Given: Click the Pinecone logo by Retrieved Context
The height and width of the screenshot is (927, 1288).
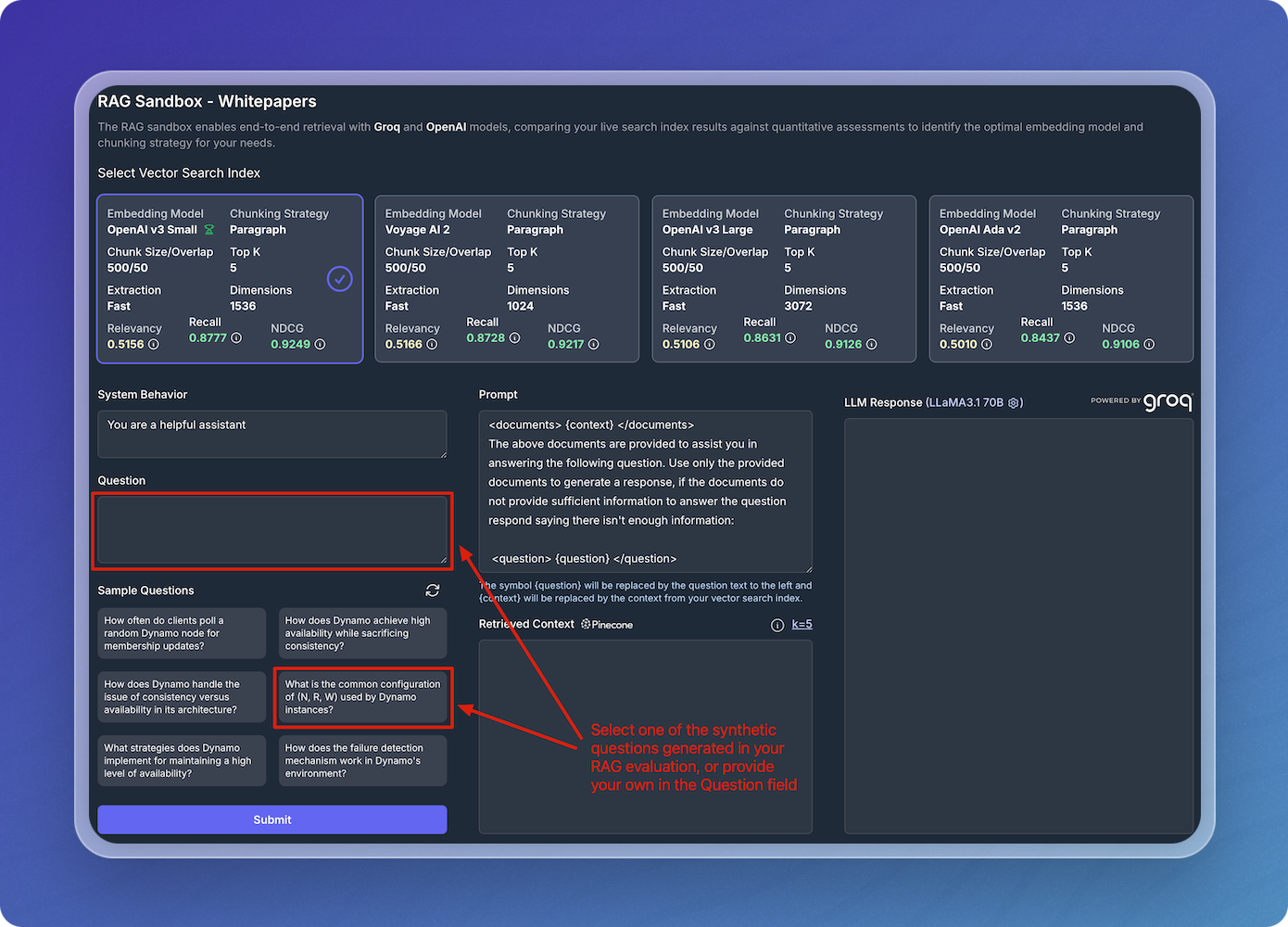Looking at the screenshot, I should (x=607, y=625).
